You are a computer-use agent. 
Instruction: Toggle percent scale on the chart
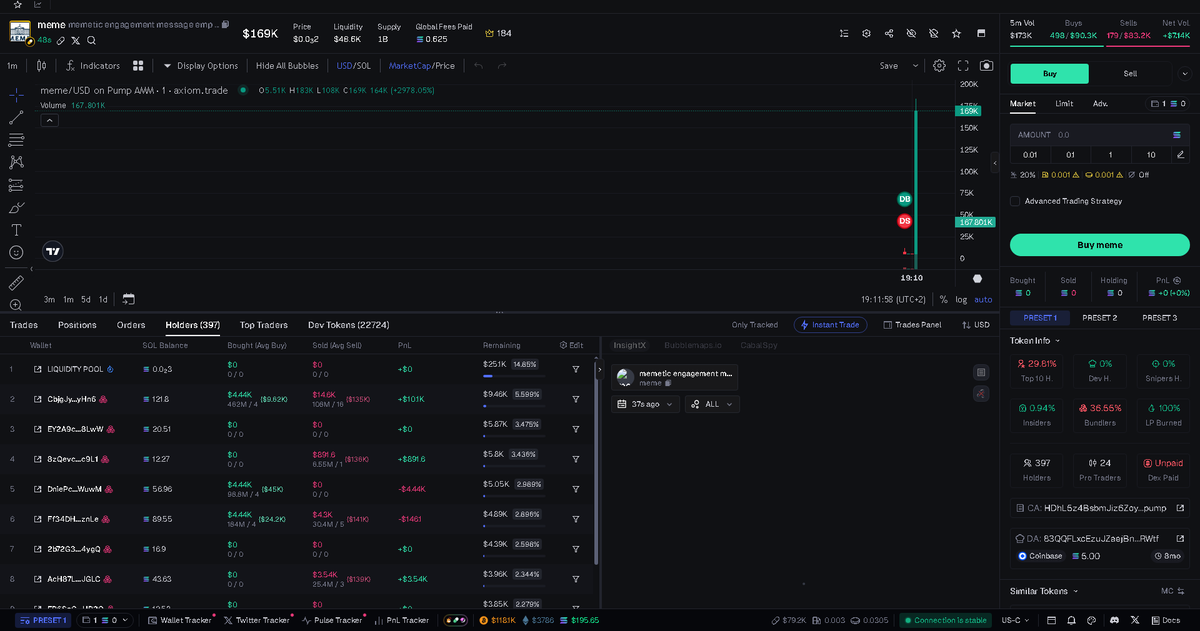click(x=943, y=299)
